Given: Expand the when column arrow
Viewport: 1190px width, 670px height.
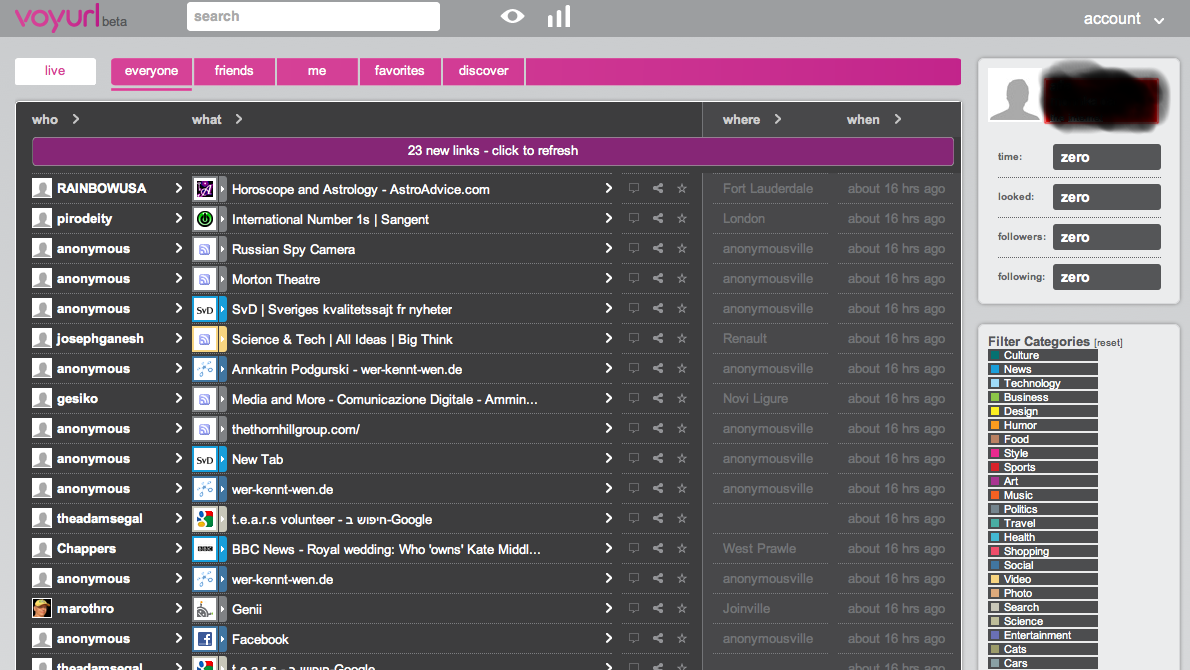Looking at the screenshot, I should 898,119.
